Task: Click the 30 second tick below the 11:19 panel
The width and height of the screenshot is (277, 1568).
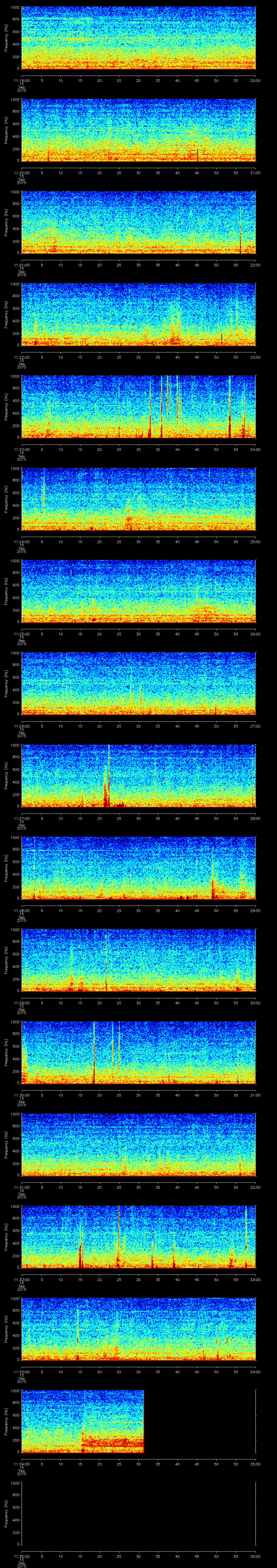Action: pyautogui.click(x=138, y=80)
